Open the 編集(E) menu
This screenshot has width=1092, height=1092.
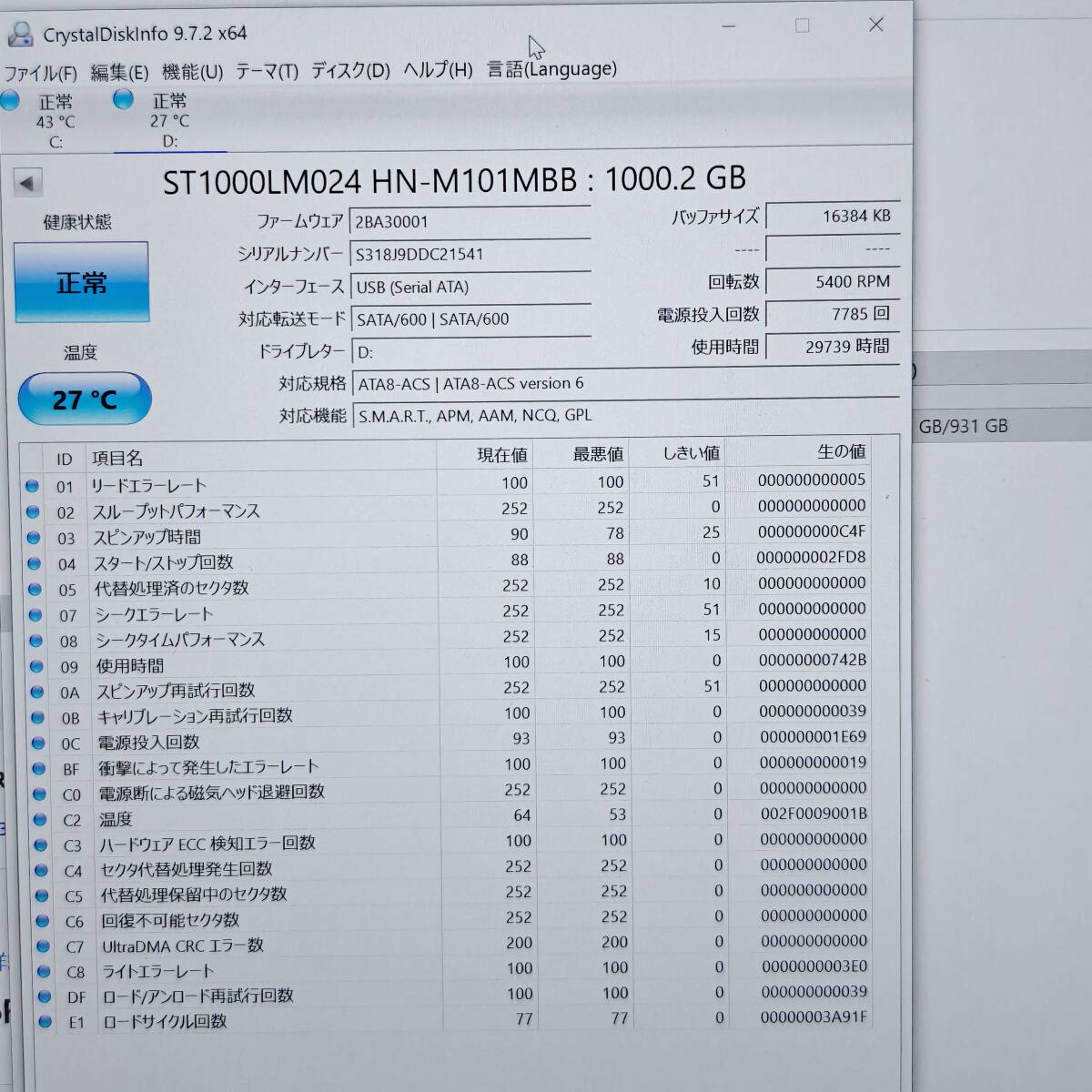[x=119, y=73]
